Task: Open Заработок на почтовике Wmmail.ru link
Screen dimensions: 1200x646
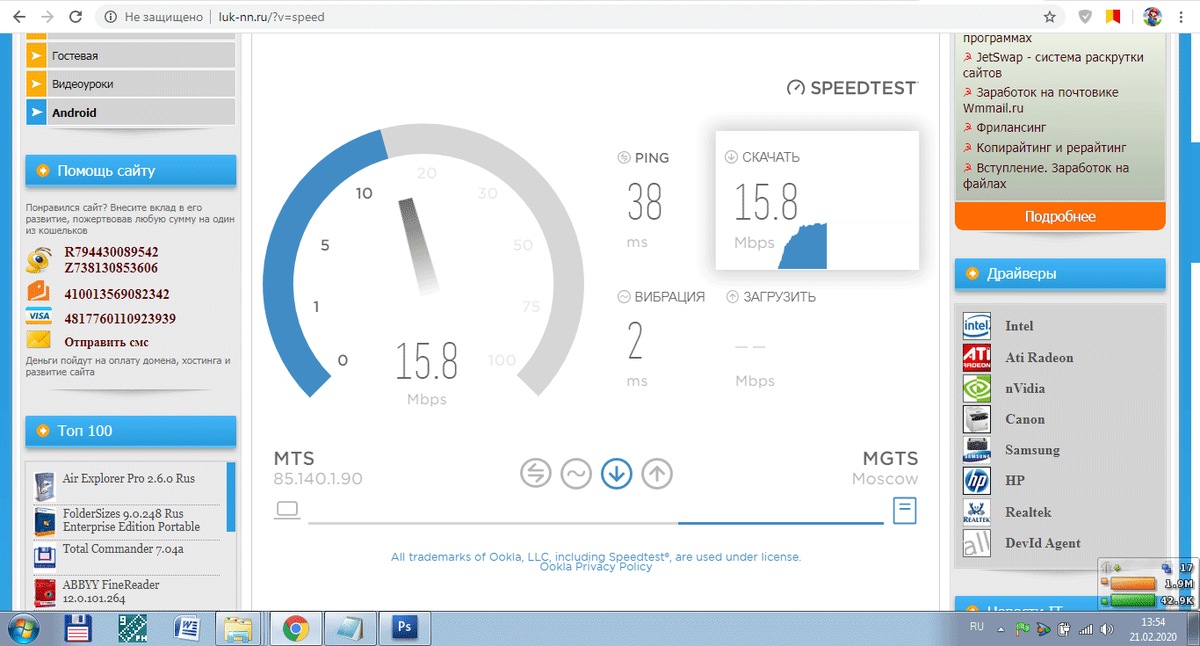Action: point(1040,100)
